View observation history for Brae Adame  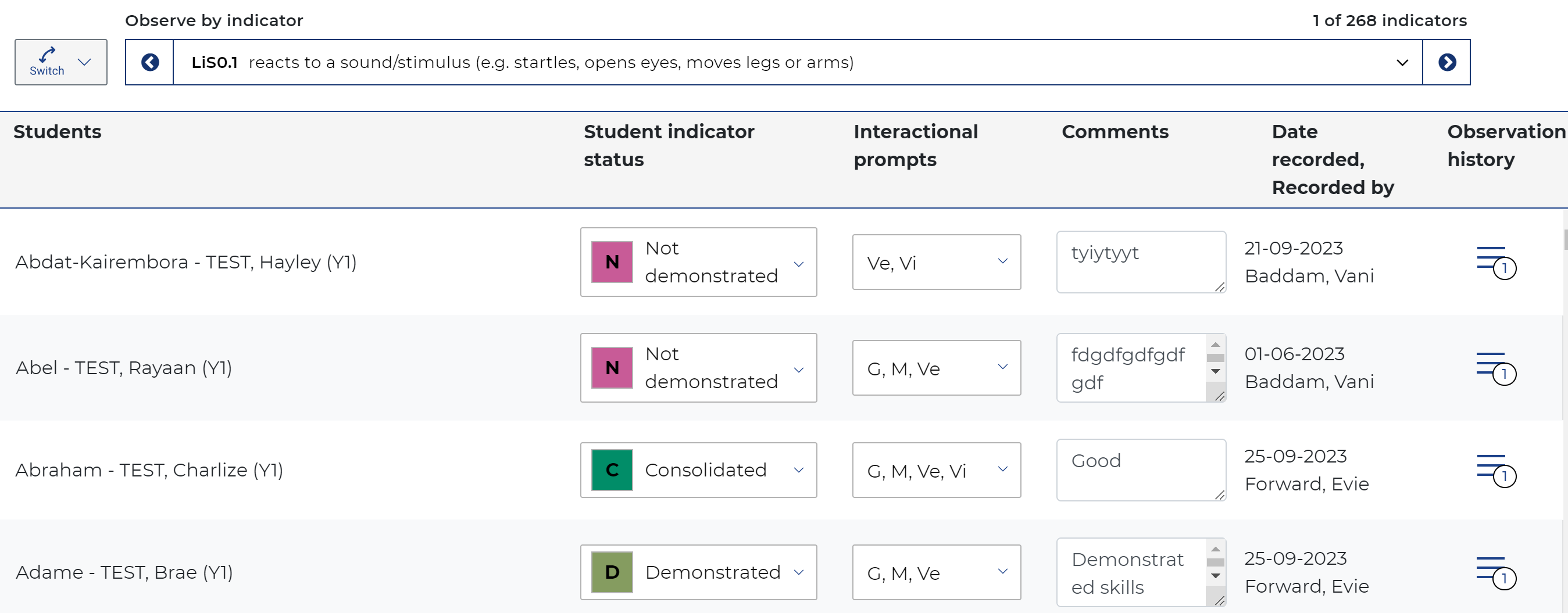1495,573
